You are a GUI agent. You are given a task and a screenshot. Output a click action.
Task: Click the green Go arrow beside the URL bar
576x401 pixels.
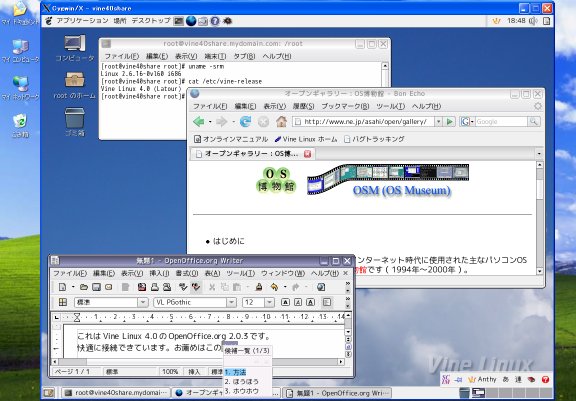coord(450,122)
